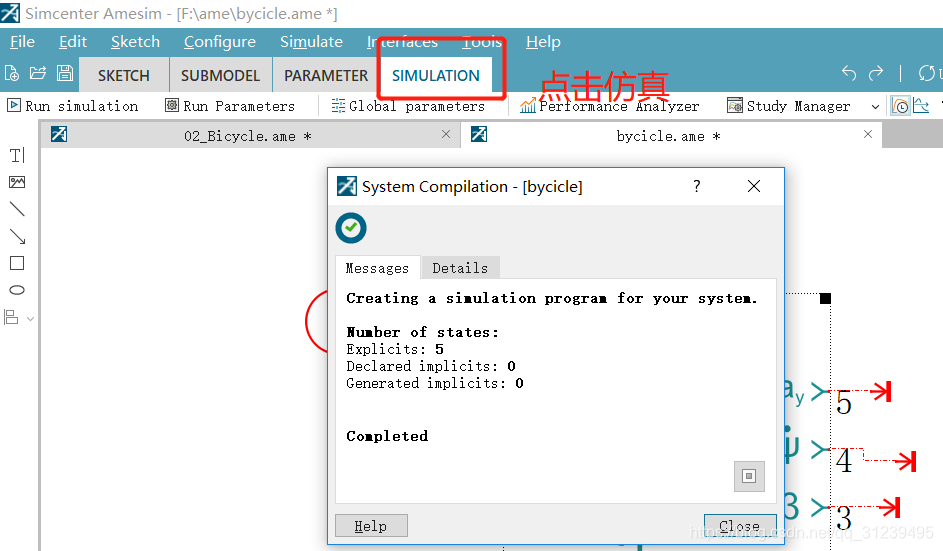The width and height of the screenshot is (943, 551).
Task: Open Global parameters
Action: coord(408,106)
